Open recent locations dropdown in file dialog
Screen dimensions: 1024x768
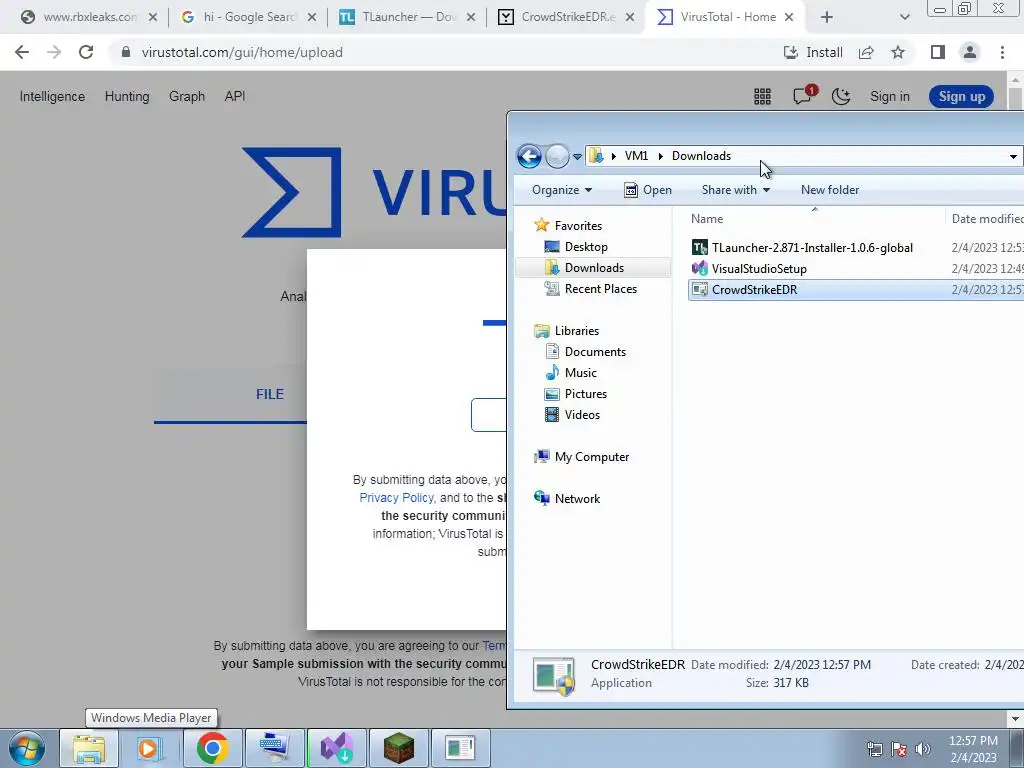[x=577, y=157]
